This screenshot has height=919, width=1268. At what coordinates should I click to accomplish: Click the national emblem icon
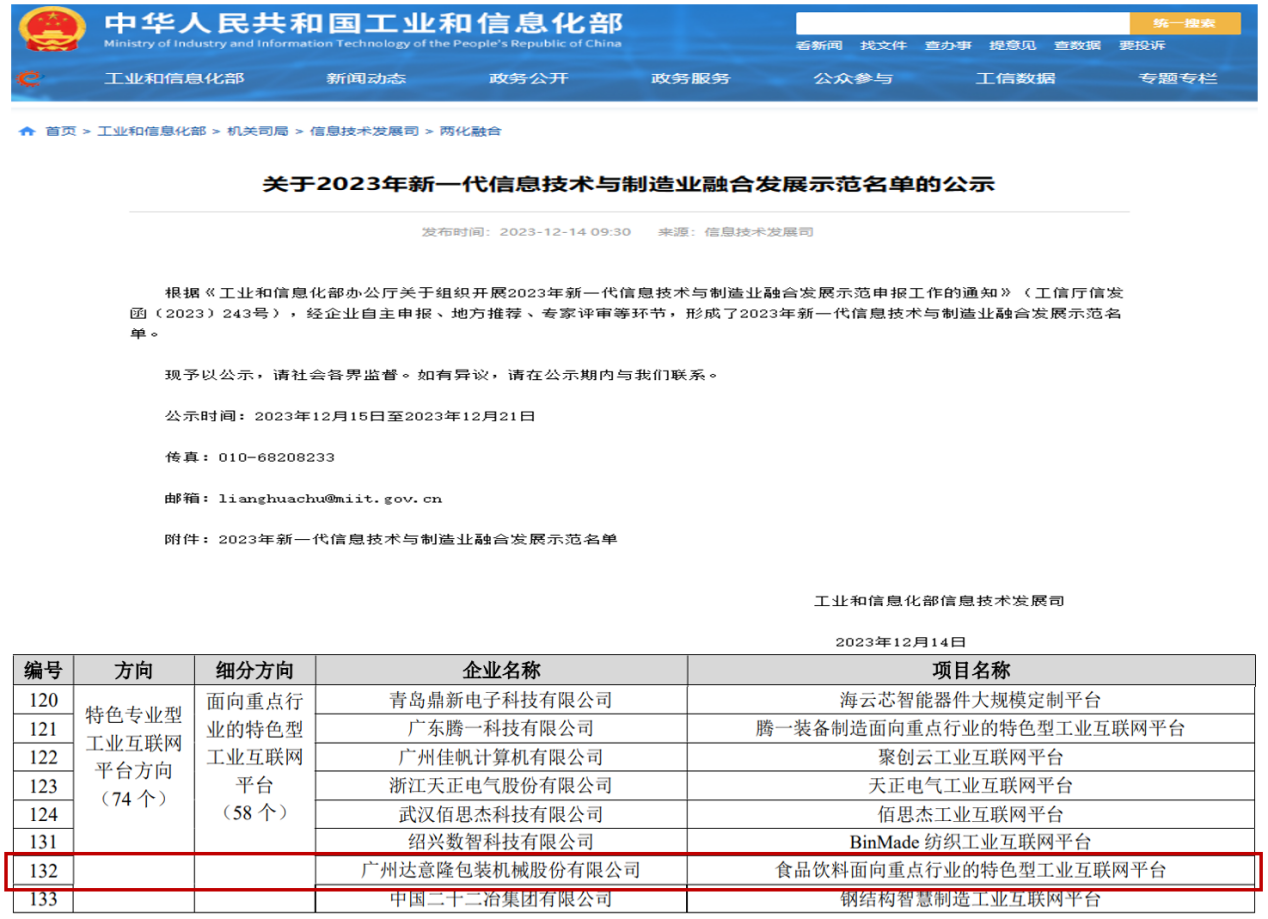pyautogui.click(x=49, y=26)
